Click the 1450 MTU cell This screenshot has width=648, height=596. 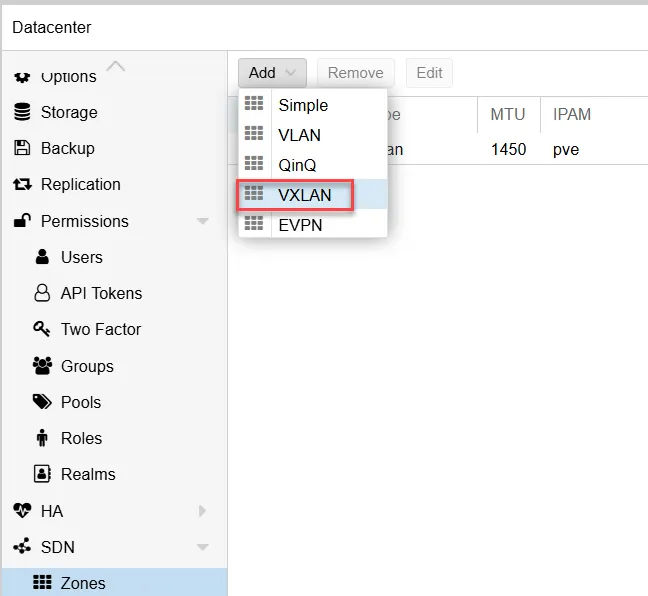point(508,149)
